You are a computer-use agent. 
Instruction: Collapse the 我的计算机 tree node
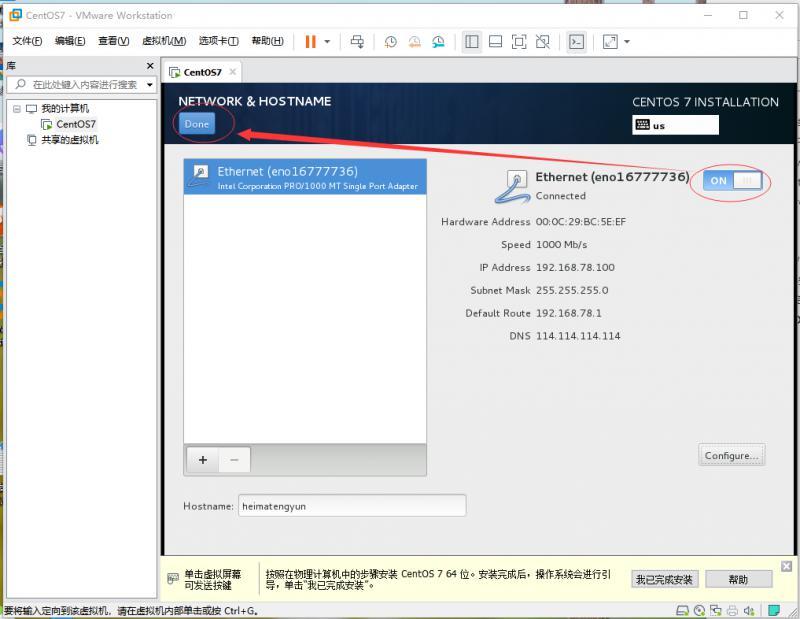tap(17, 108)
